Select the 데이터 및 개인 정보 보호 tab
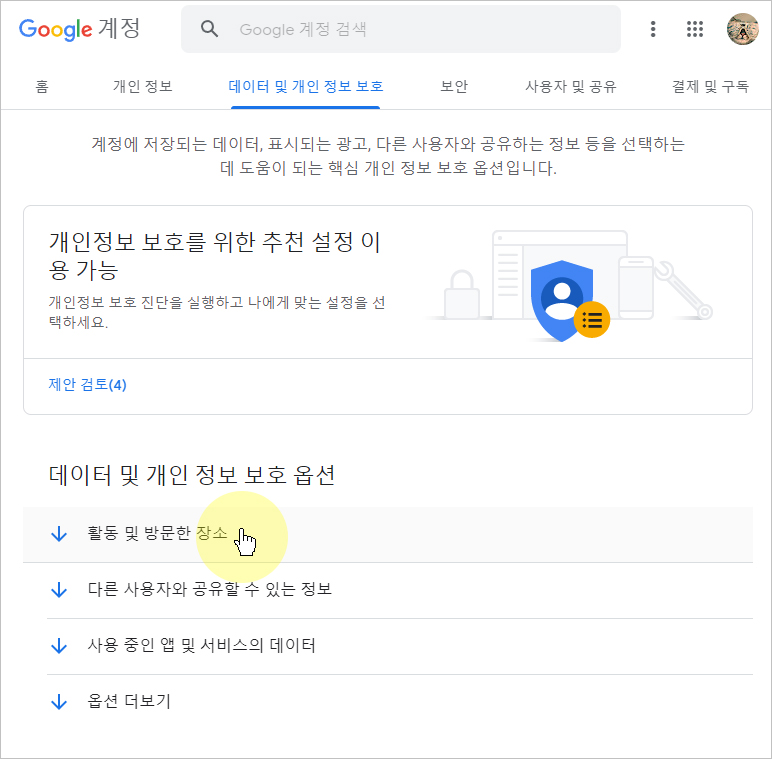 (x=305, y=87)
